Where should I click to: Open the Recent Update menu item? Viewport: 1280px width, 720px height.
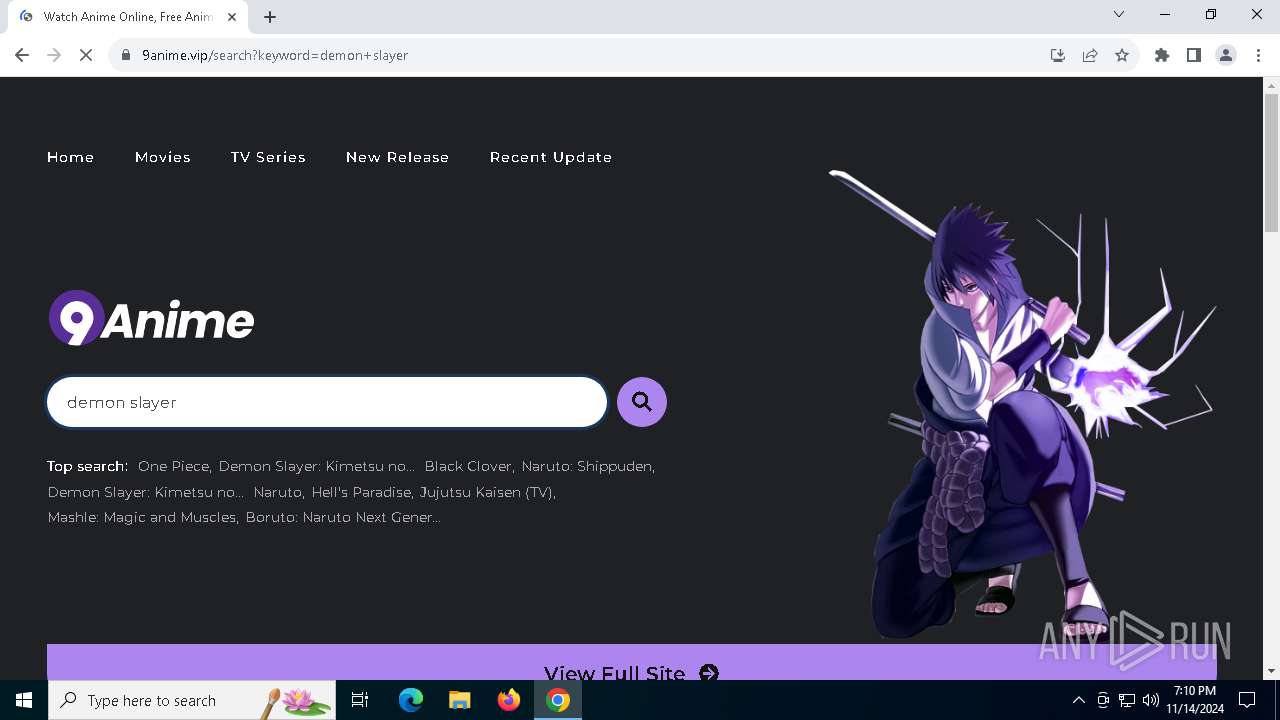coord(551,157)
